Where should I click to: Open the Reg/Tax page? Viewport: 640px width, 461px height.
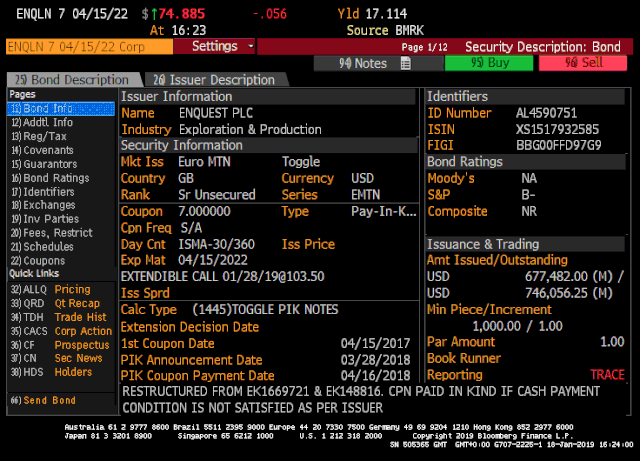[39, 136]
